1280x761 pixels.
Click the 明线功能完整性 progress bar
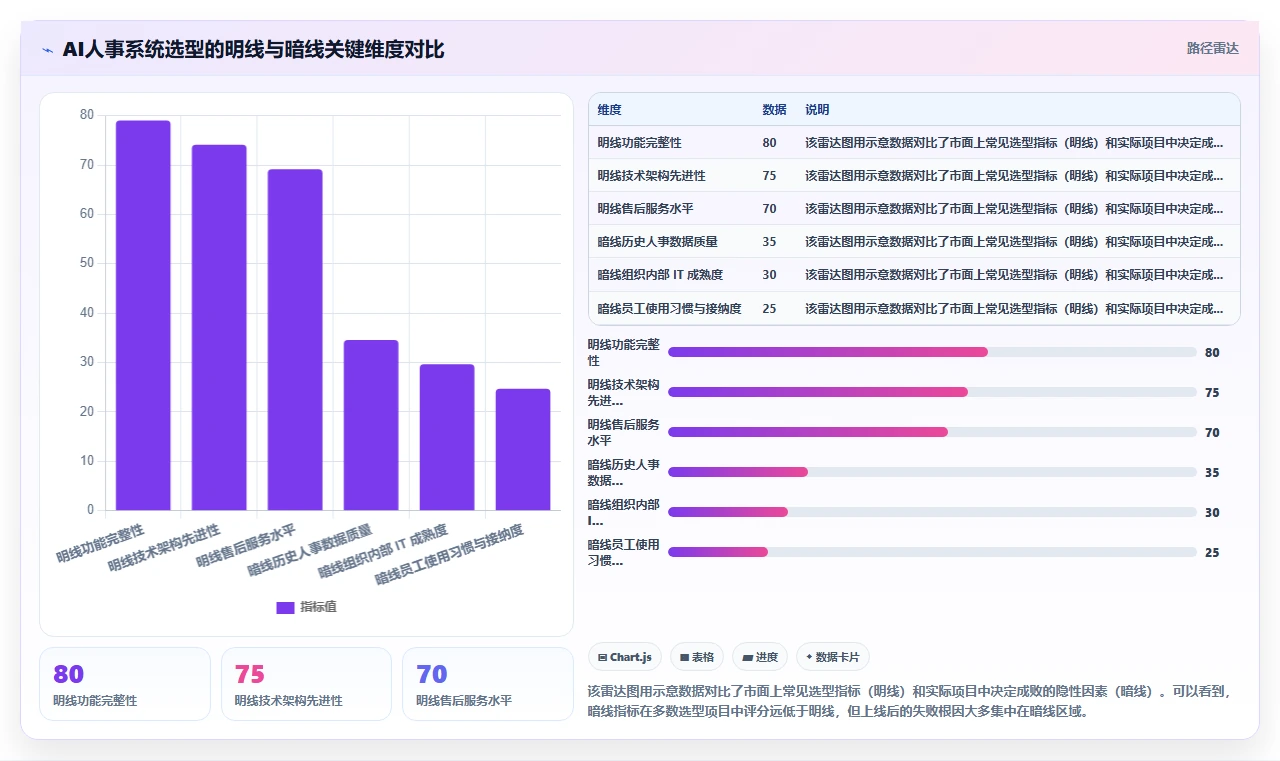[932, 352]
